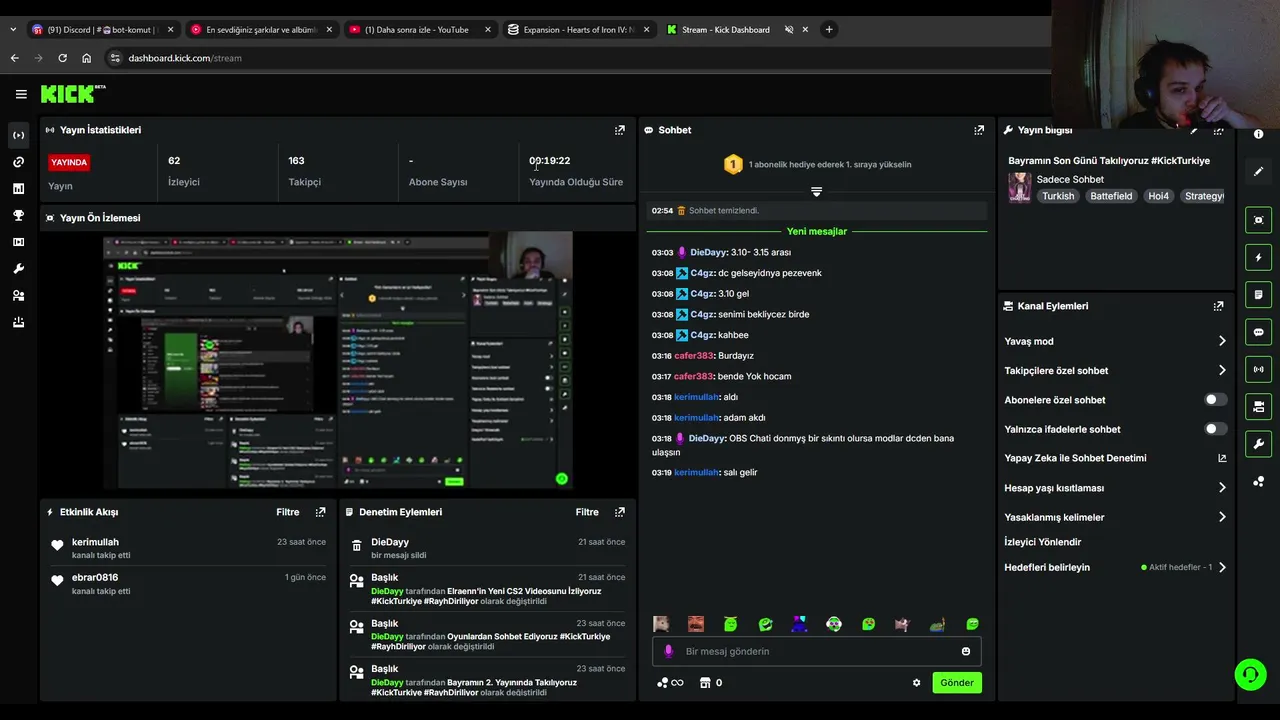Open the bar chart analytics sidebar icon

18,188
